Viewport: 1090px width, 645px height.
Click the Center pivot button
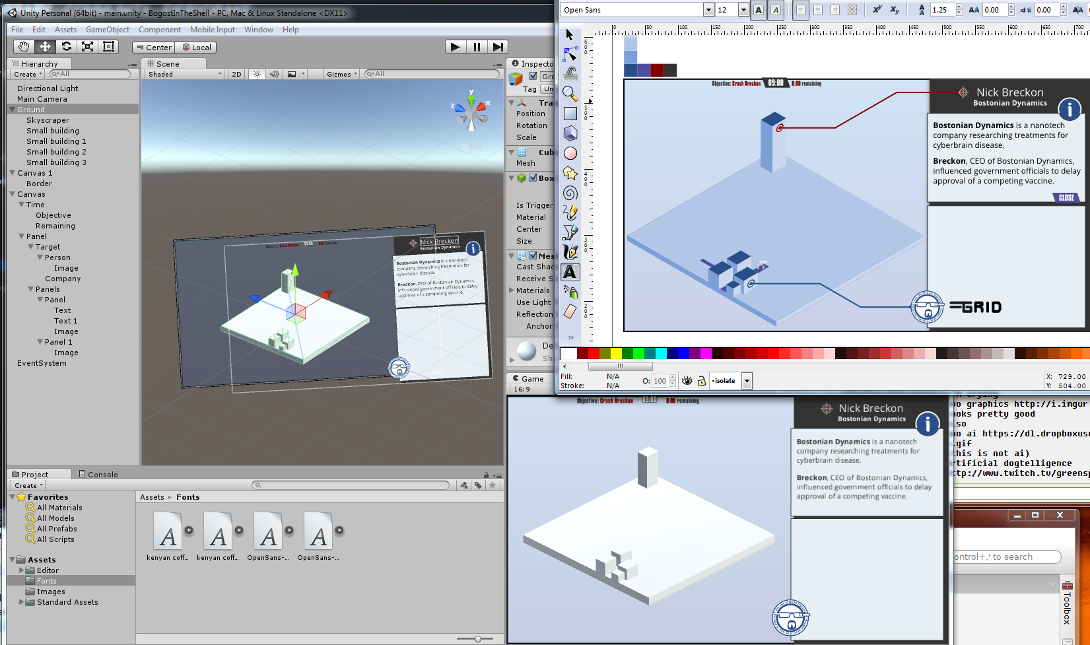click(x=154, y=47)
